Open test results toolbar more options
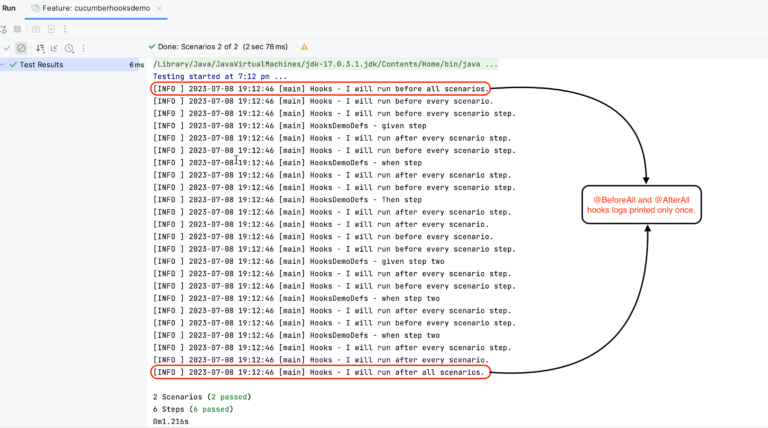Viewport: 768px width, 428px height. tap(84, 47)
